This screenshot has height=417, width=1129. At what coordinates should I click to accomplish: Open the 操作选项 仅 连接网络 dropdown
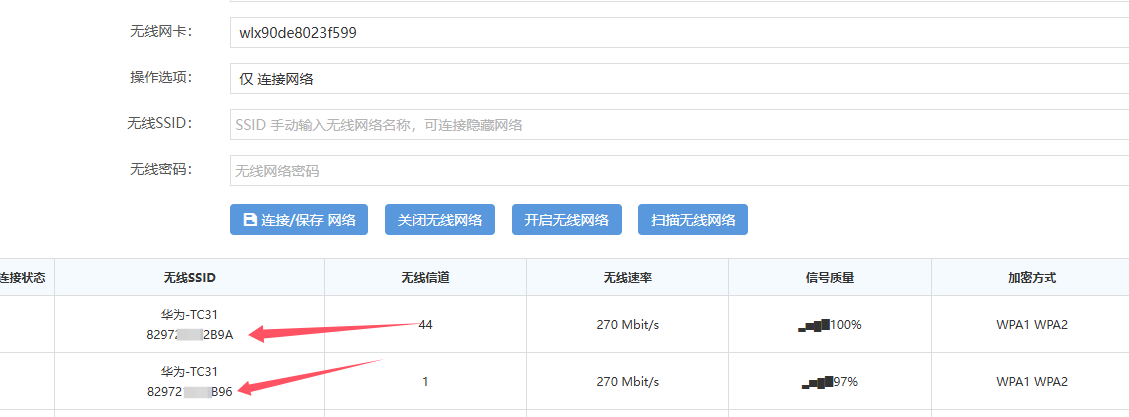point(679,79)
